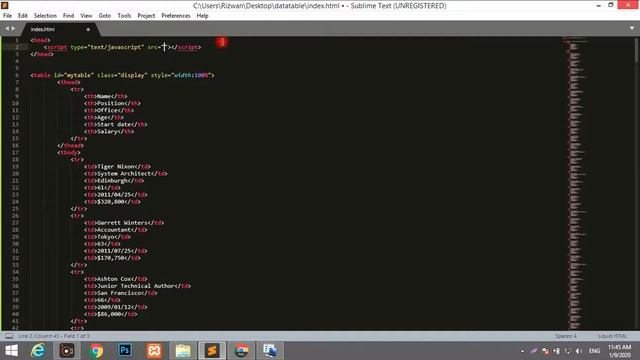Click the 'Start date' header text
This screenshot has width=640, height=360.
(114, 124)
